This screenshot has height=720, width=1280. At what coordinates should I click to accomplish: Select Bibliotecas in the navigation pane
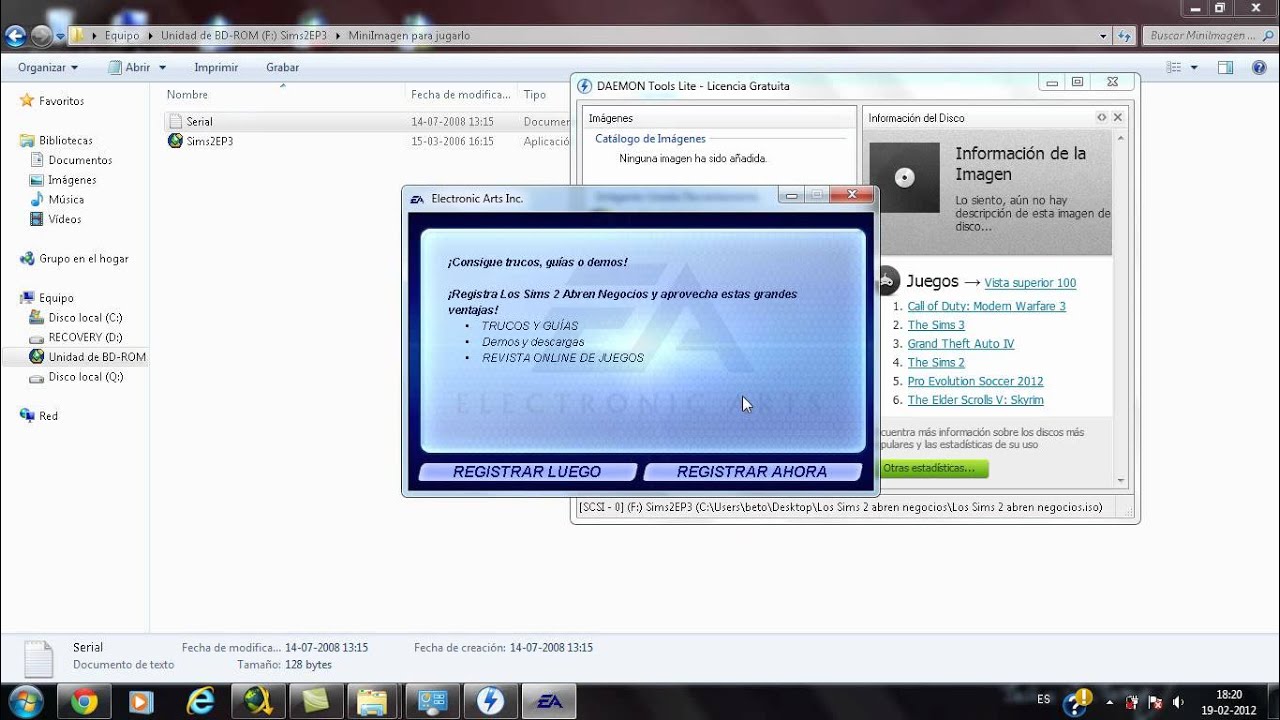click(65, 141)
